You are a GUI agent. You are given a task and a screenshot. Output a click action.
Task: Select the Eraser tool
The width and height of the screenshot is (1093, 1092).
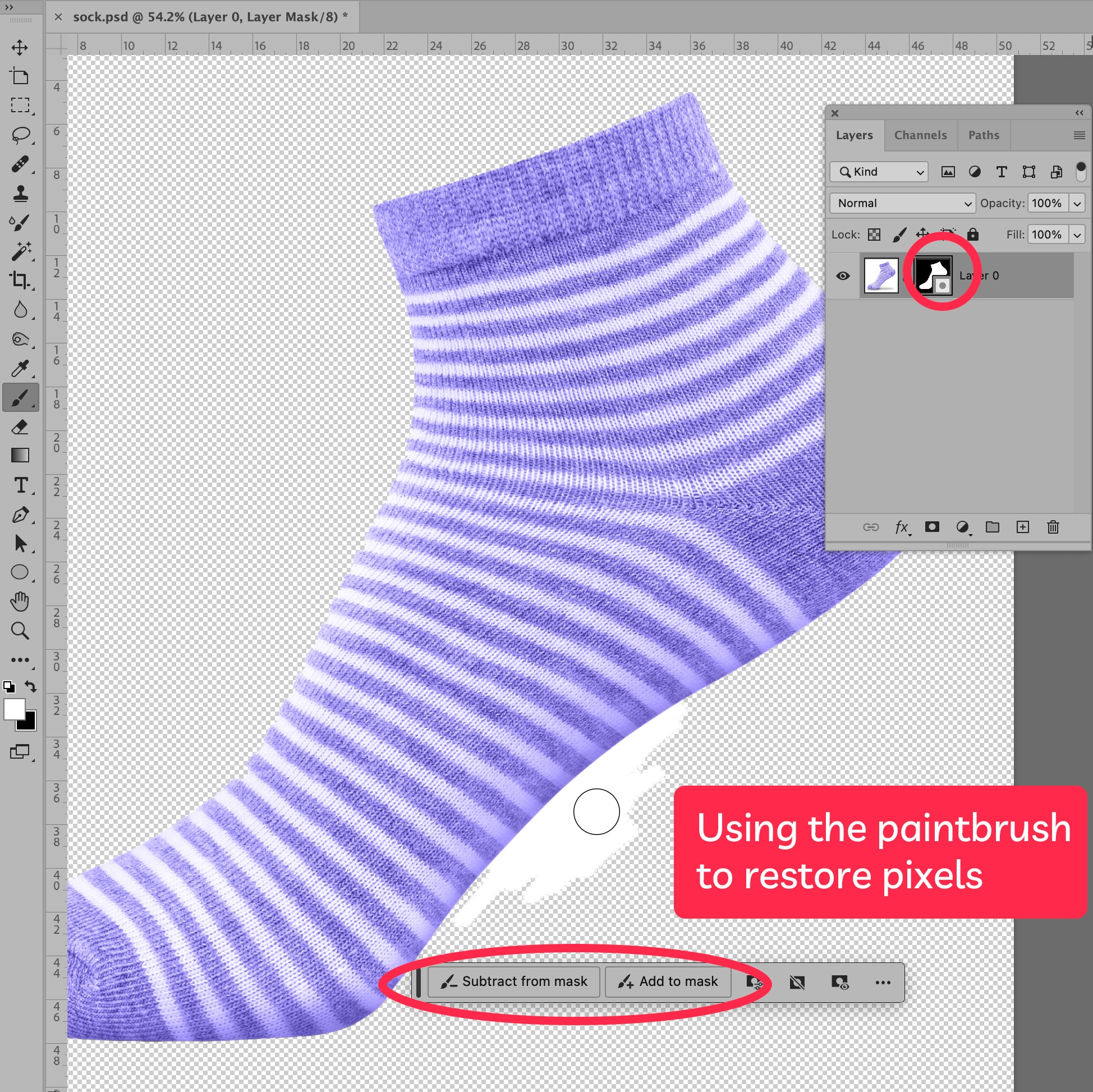point(20,427)
